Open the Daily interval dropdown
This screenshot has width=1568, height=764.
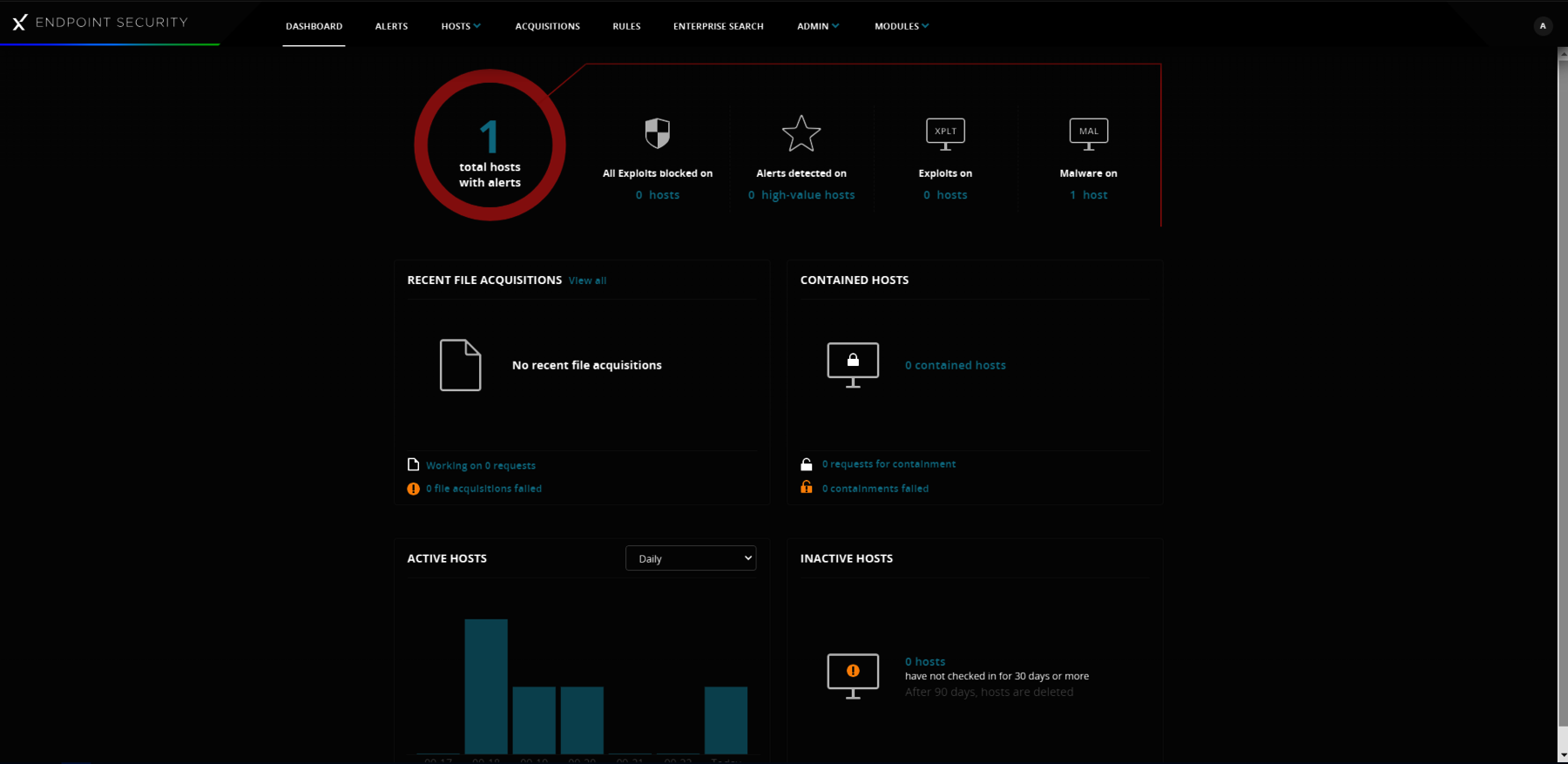[x=691, y=558]
